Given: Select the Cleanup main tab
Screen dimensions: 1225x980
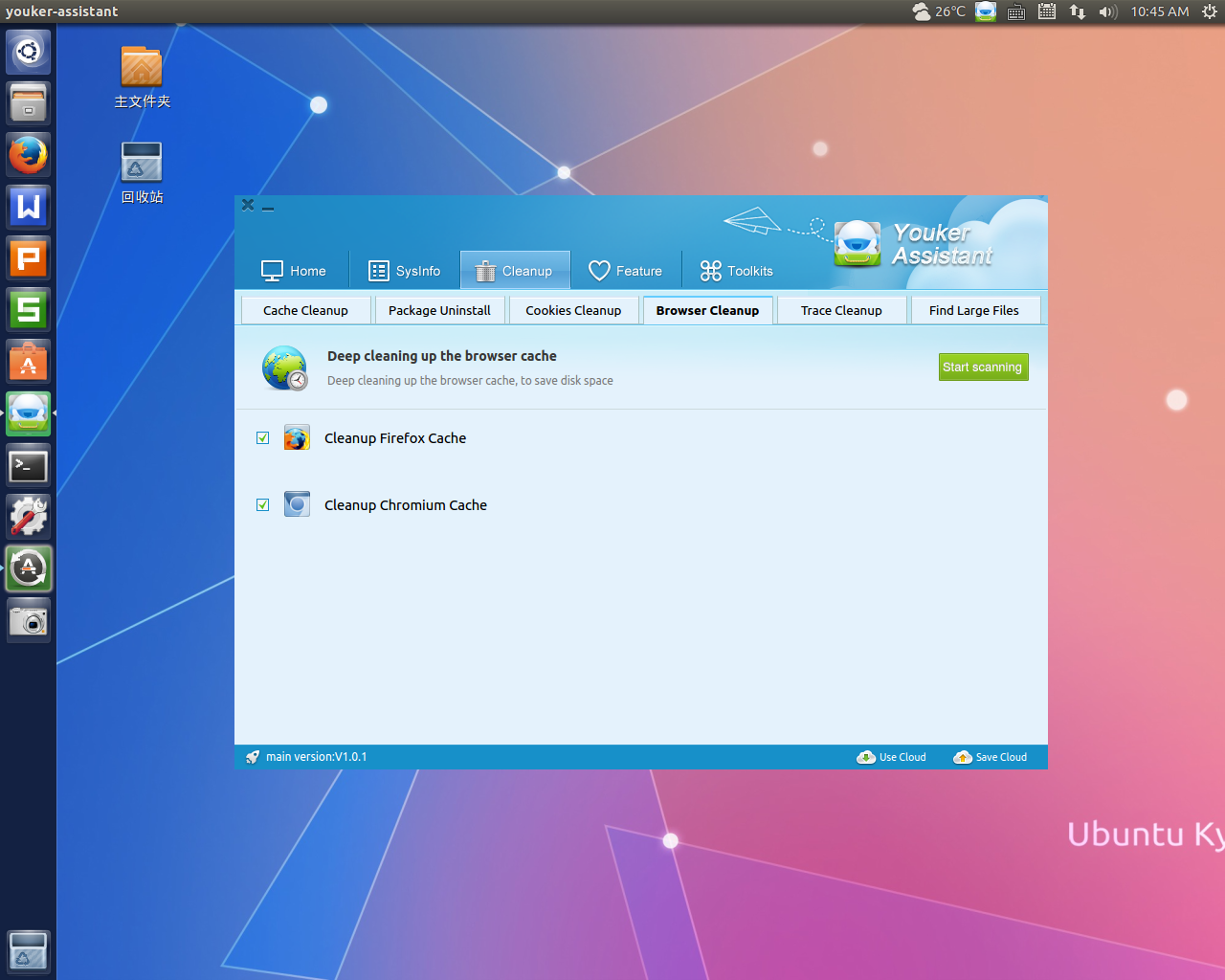Looking at the screenshot, I should click(515, 271).
